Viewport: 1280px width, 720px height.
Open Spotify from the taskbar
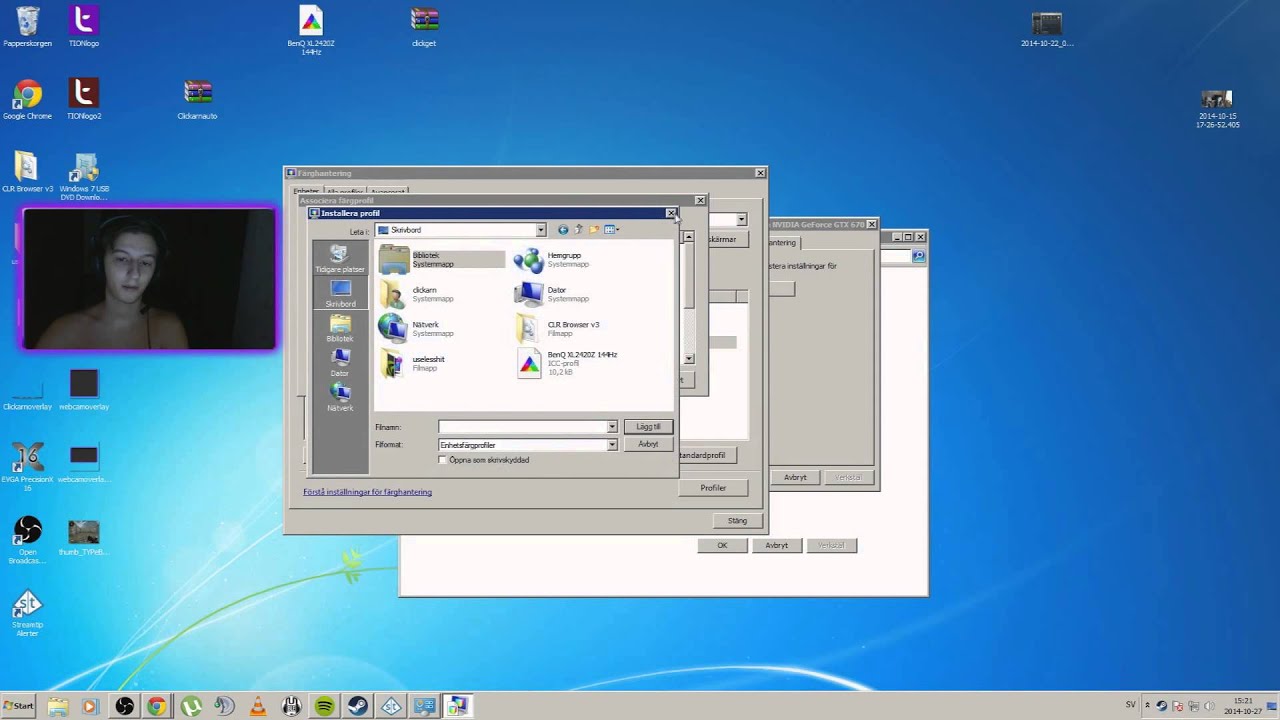(324, 706)
